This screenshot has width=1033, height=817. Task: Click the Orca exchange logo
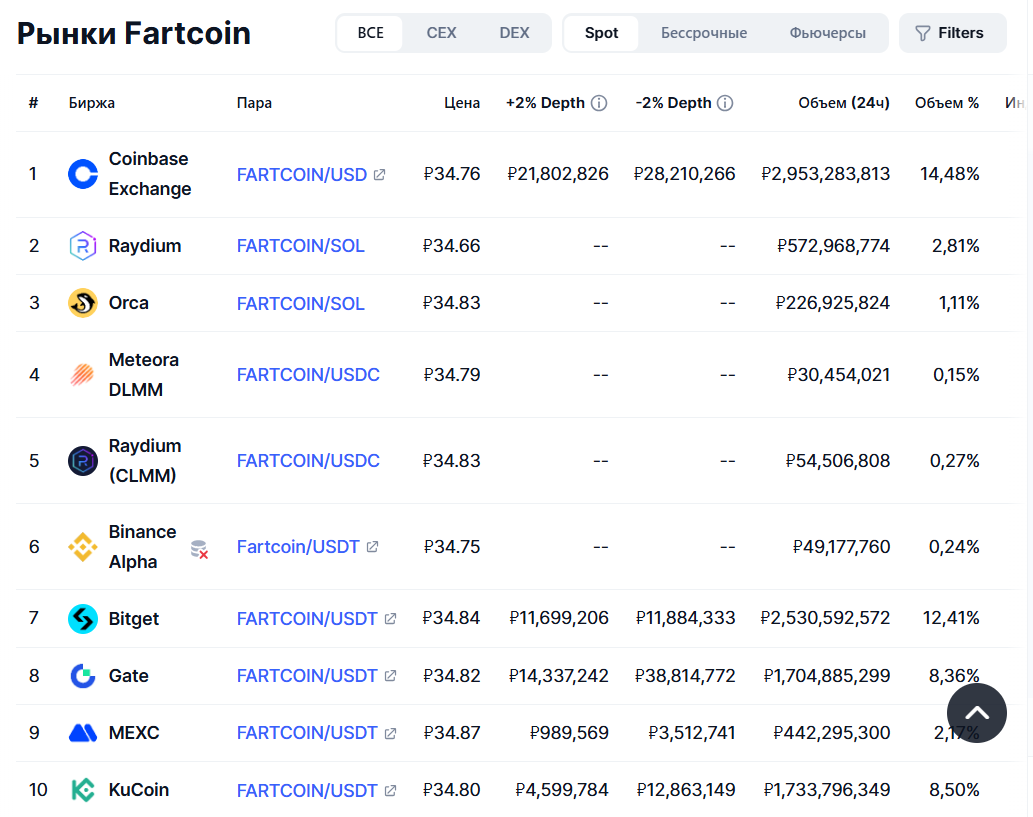(x=83, y=303)
